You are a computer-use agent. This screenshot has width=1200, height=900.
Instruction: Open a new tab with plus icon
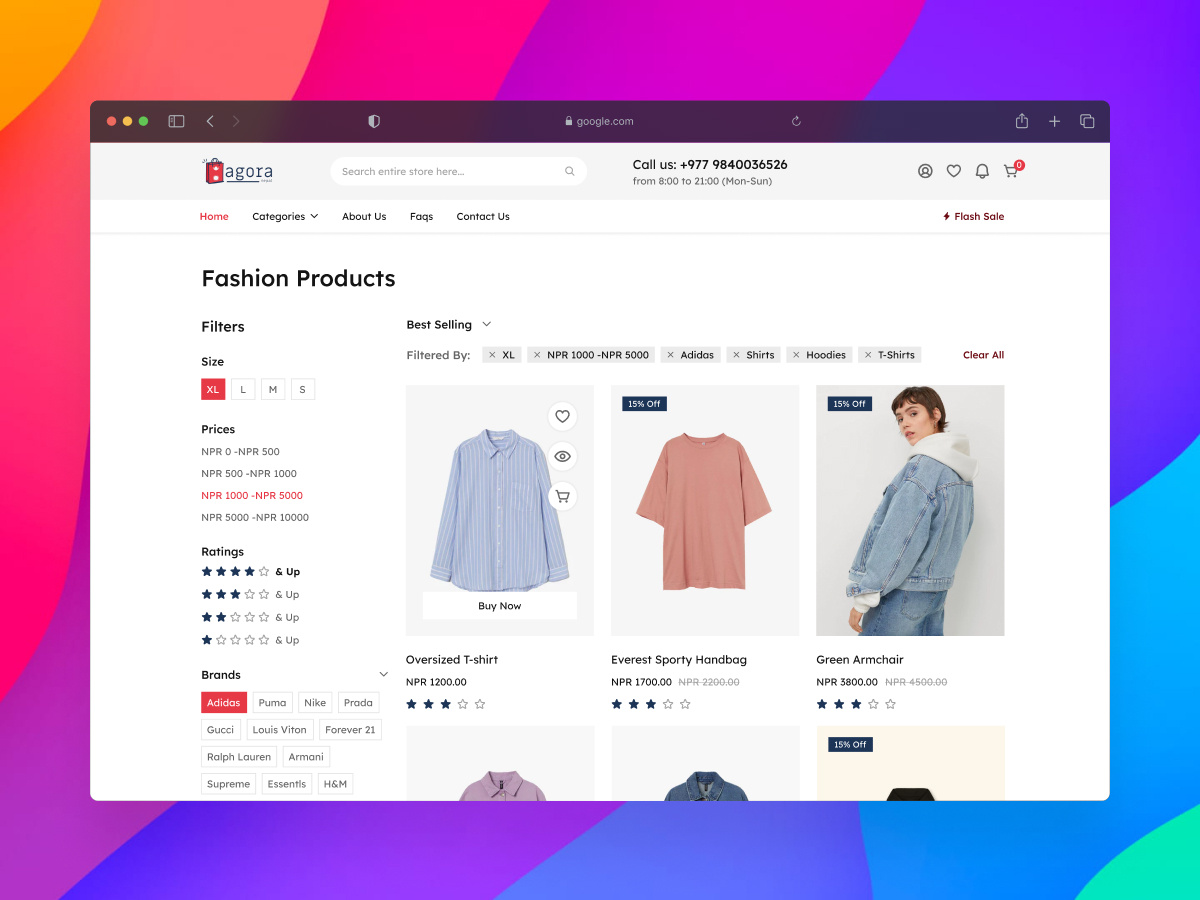pos(1054,121)
